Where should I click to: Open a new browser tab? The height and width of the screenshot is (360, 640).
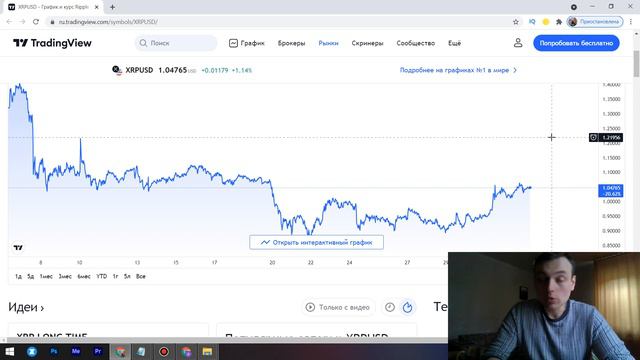(x=112, y=7)
